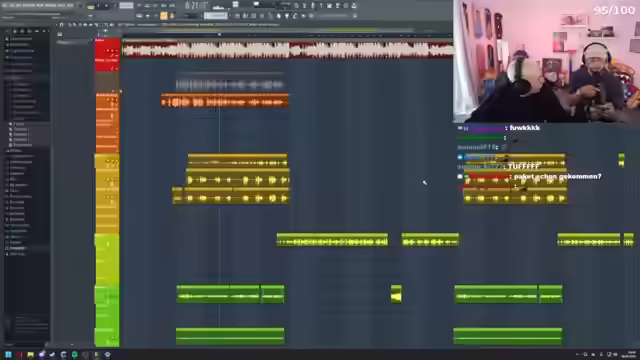
Task: Click the orange highlighted button in FL Studio toolbar
Action: 164,16
